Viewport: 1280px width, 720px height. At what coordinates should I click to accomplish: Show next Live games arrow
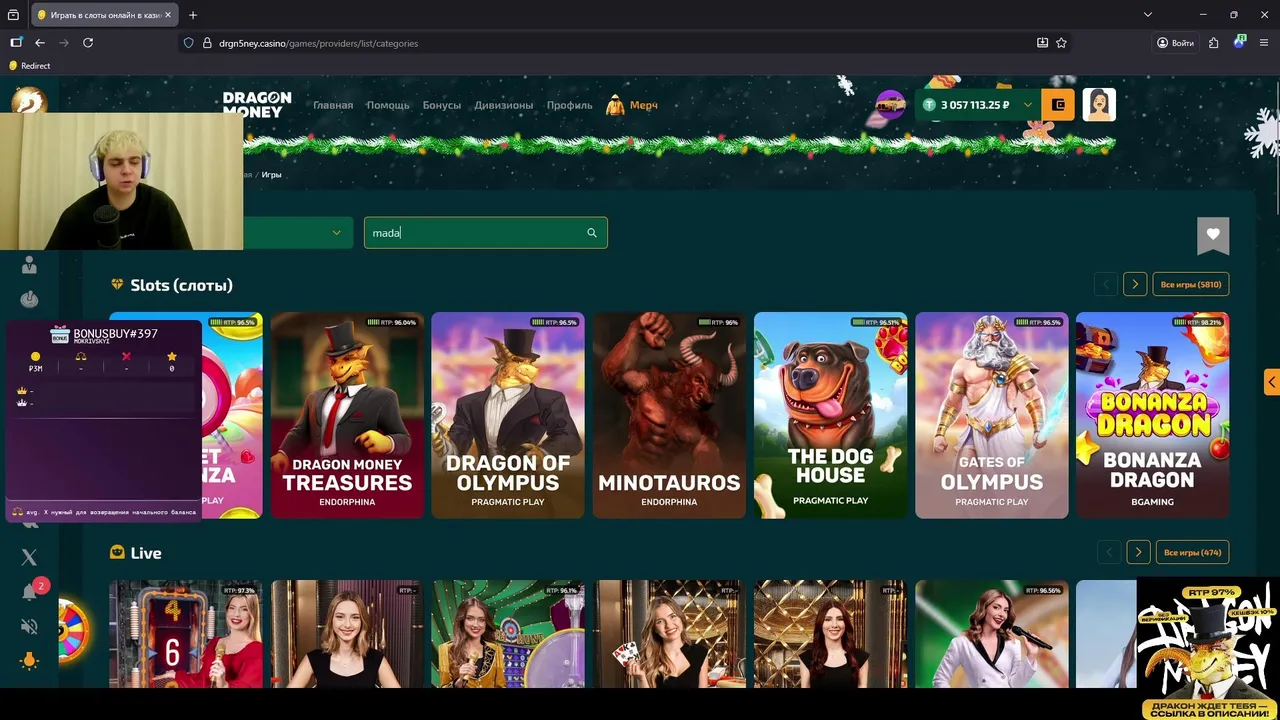1138,552
